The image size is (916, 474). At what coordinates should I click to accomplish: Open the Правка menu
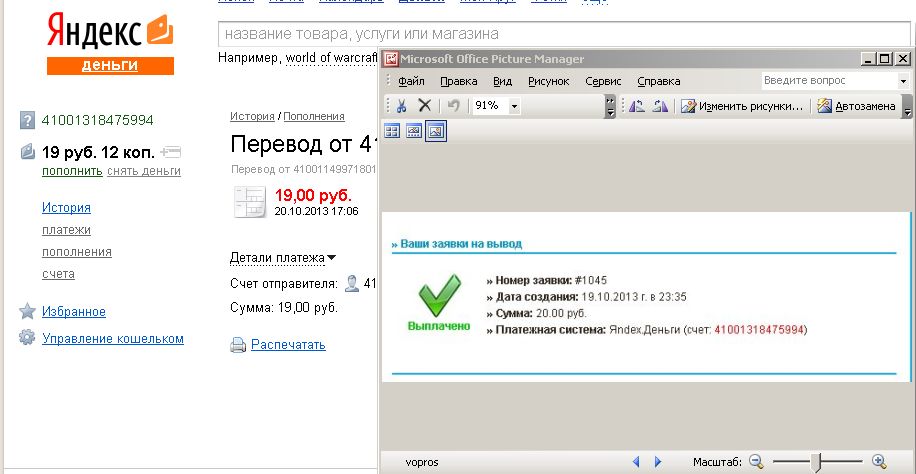point(459,81)
